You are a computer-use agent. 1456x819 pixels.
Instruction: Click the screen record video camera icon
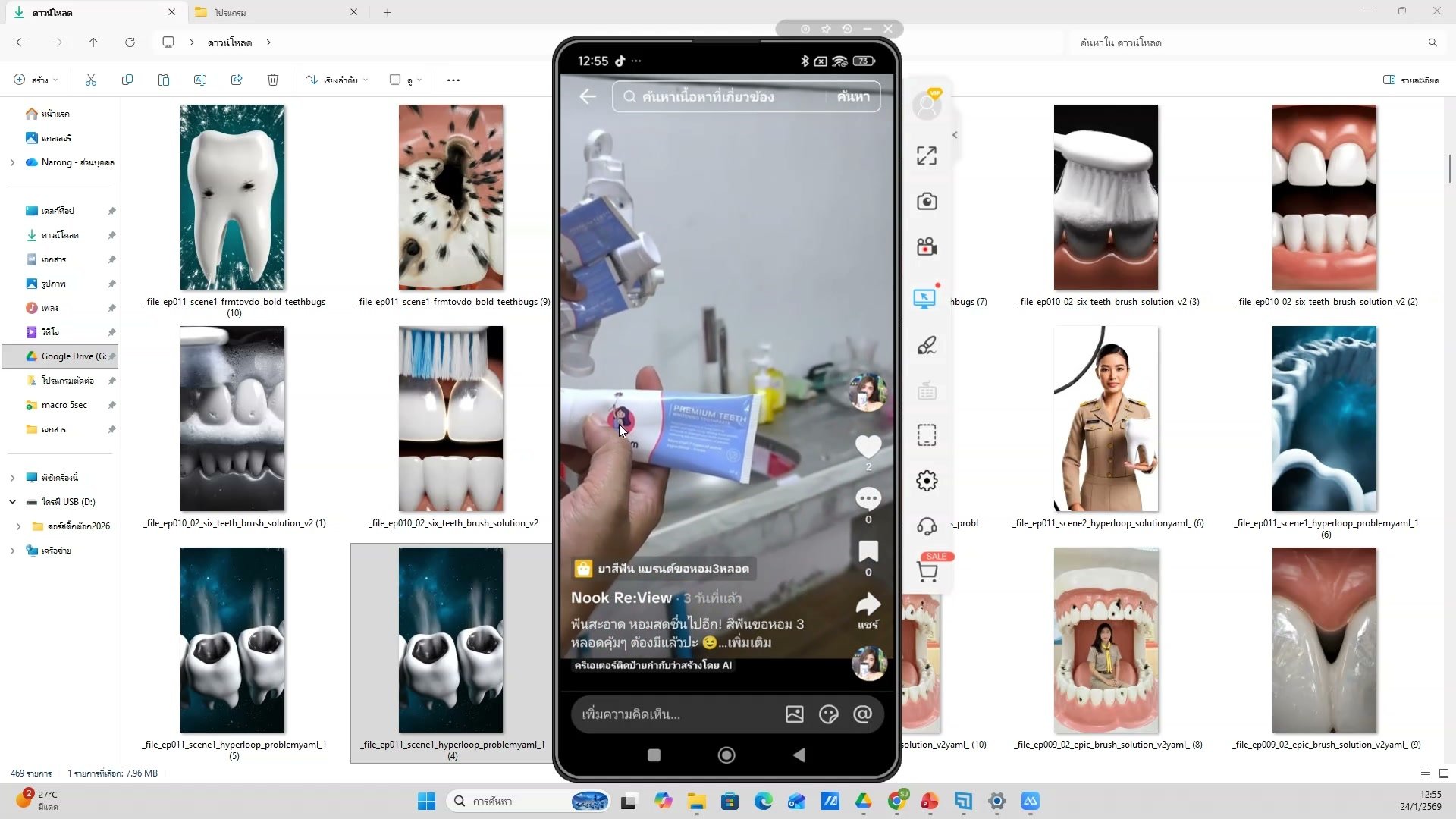click(x=926, y=246)
